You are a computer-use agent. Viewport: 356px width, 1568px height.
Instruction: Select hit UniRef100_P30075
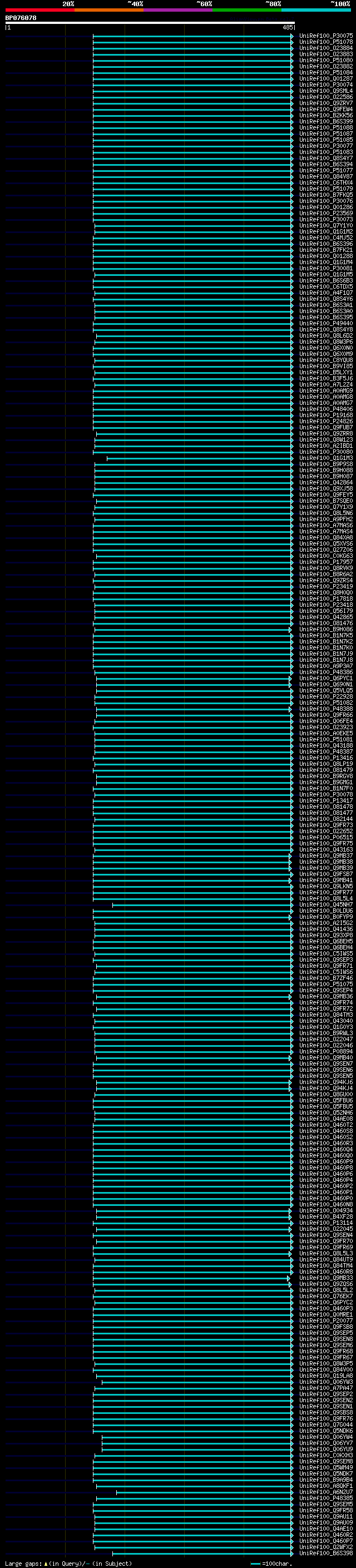click(326, 36)
